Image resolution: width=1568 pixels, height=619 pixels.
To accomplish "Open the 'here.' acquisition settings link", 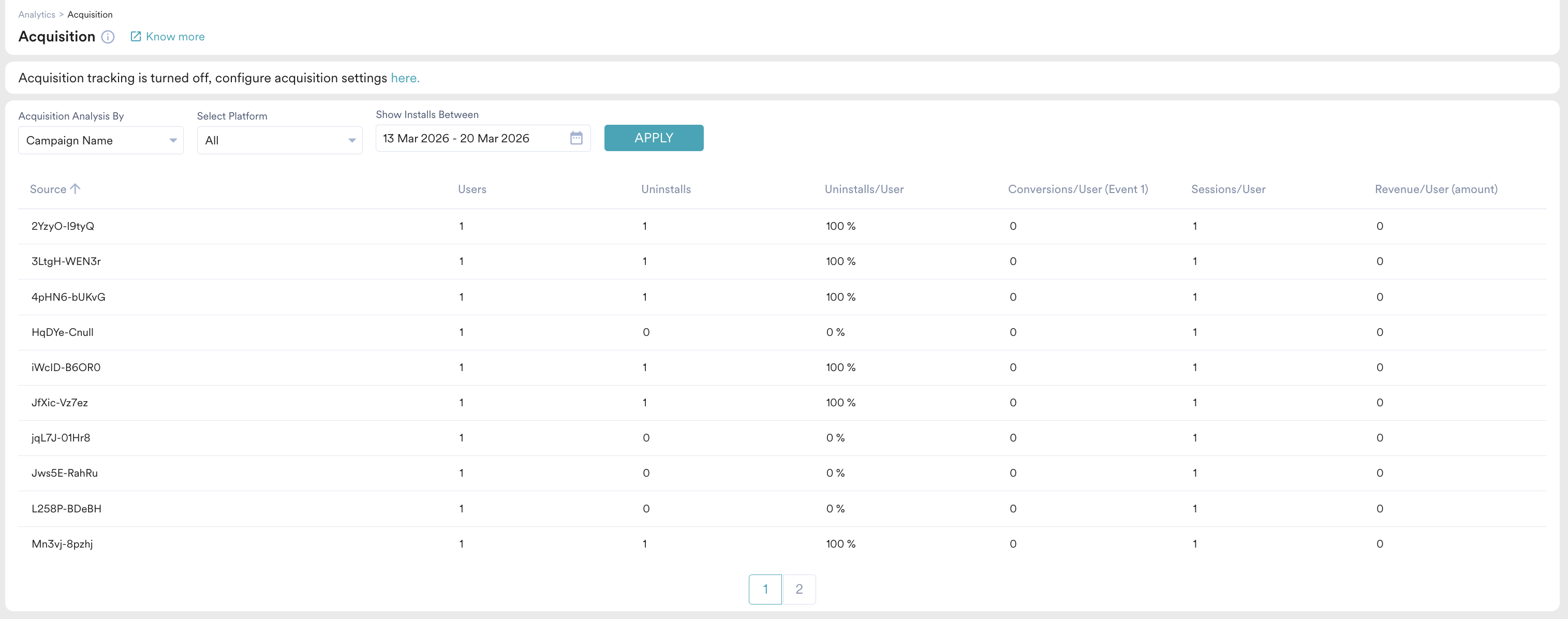I will click(405, 78).
